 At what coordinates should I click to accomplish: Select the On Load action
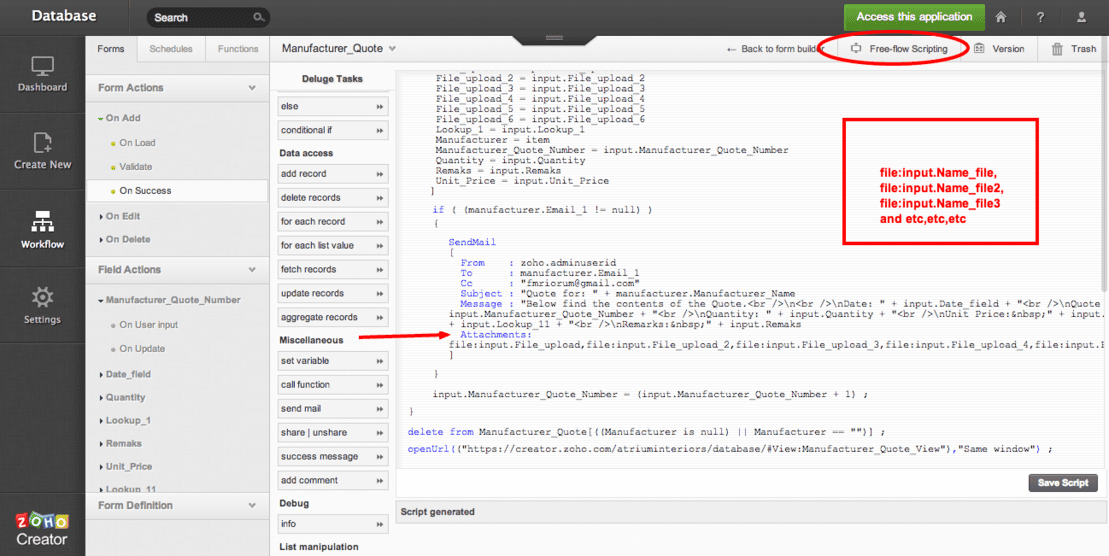click(x=137, y=143)
